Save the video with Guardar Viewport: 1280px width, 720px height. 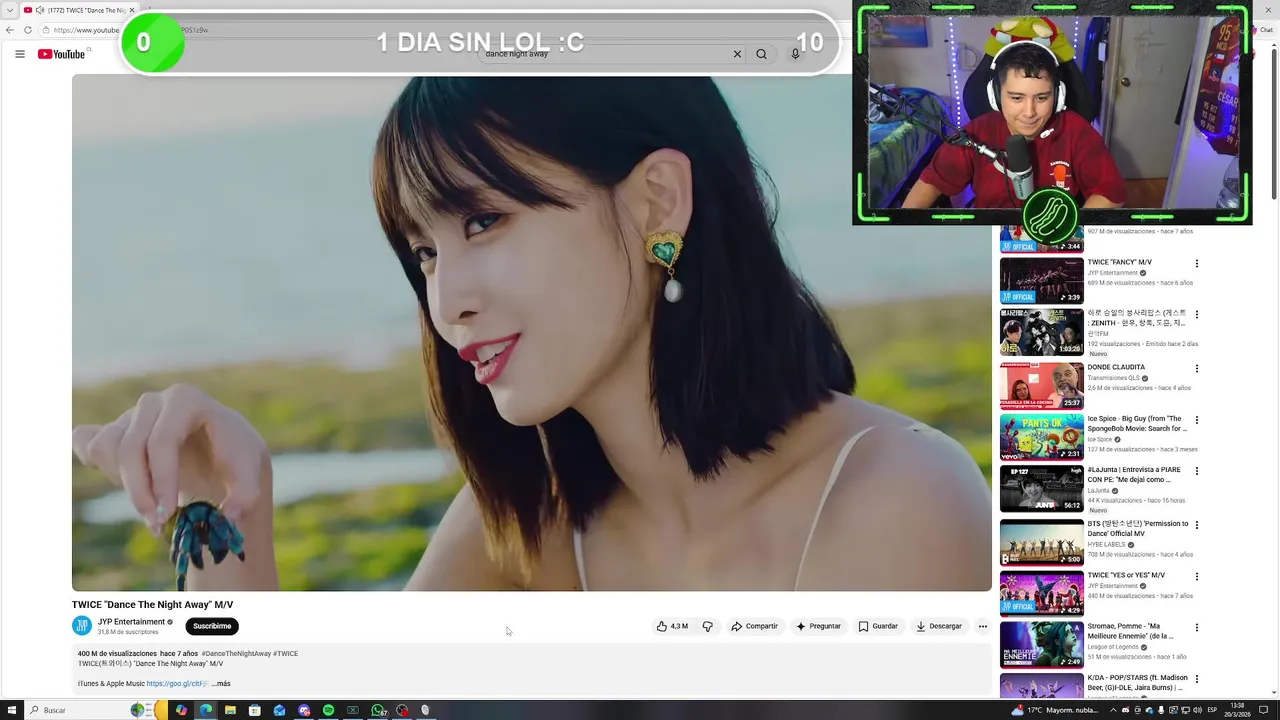[x=878, y=626]
